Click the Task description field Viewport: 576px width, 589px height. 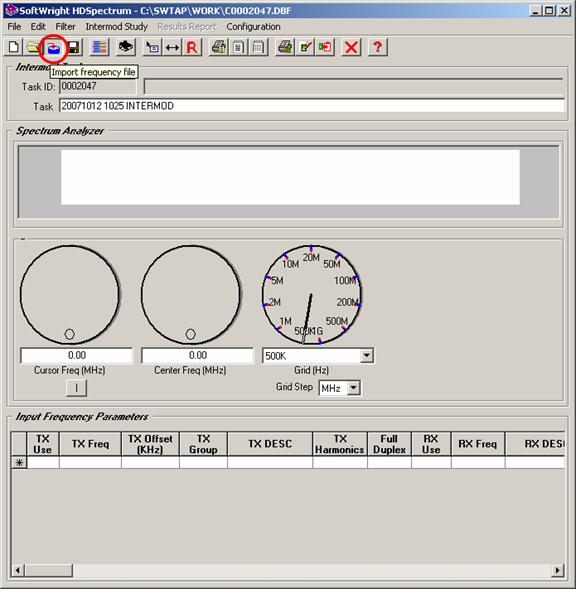click(x=312, y=106)
